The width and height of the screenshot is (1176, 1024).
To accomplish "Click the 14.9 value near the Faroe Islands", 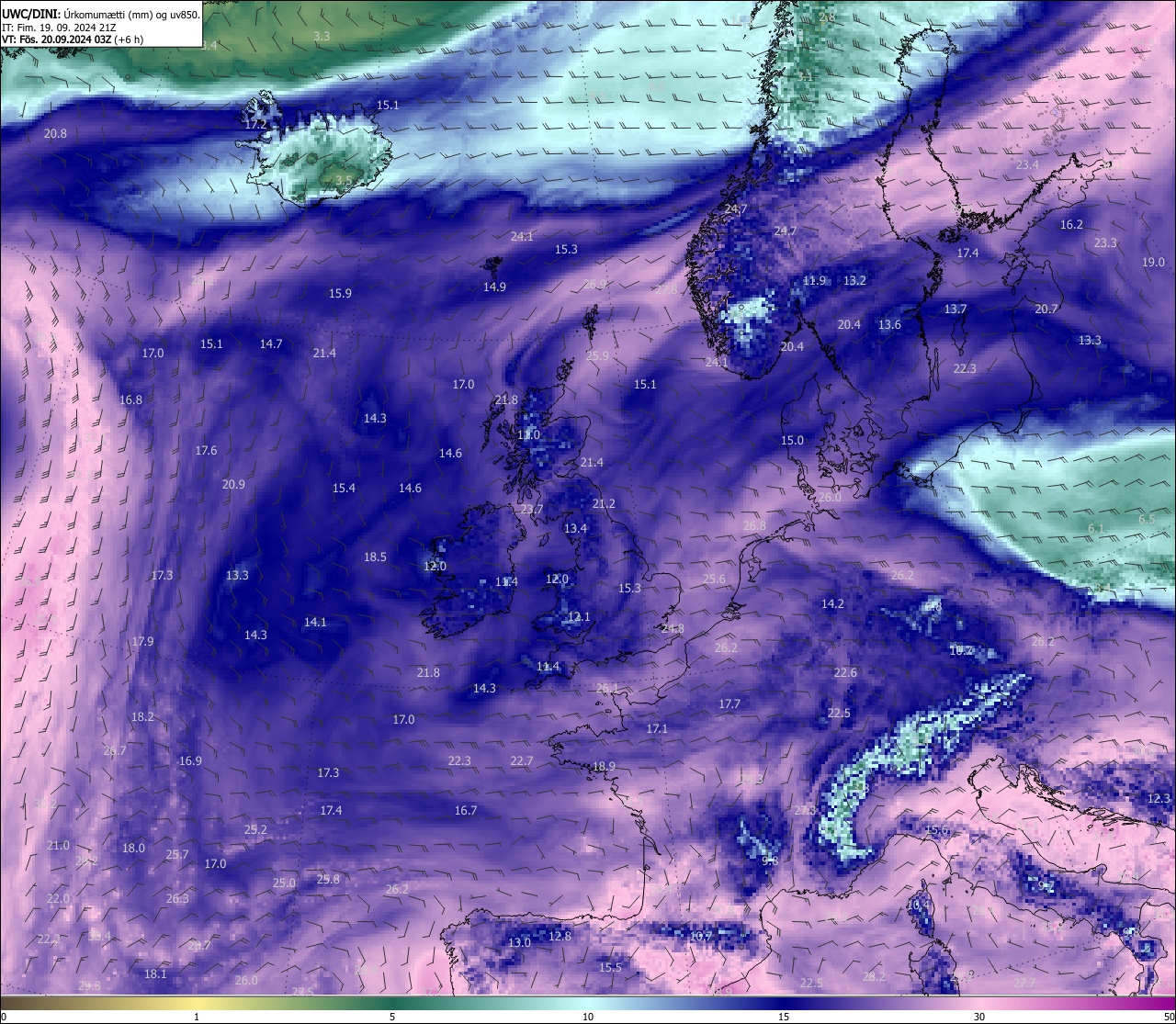I will pyautogui.click(x=494, y=287).
